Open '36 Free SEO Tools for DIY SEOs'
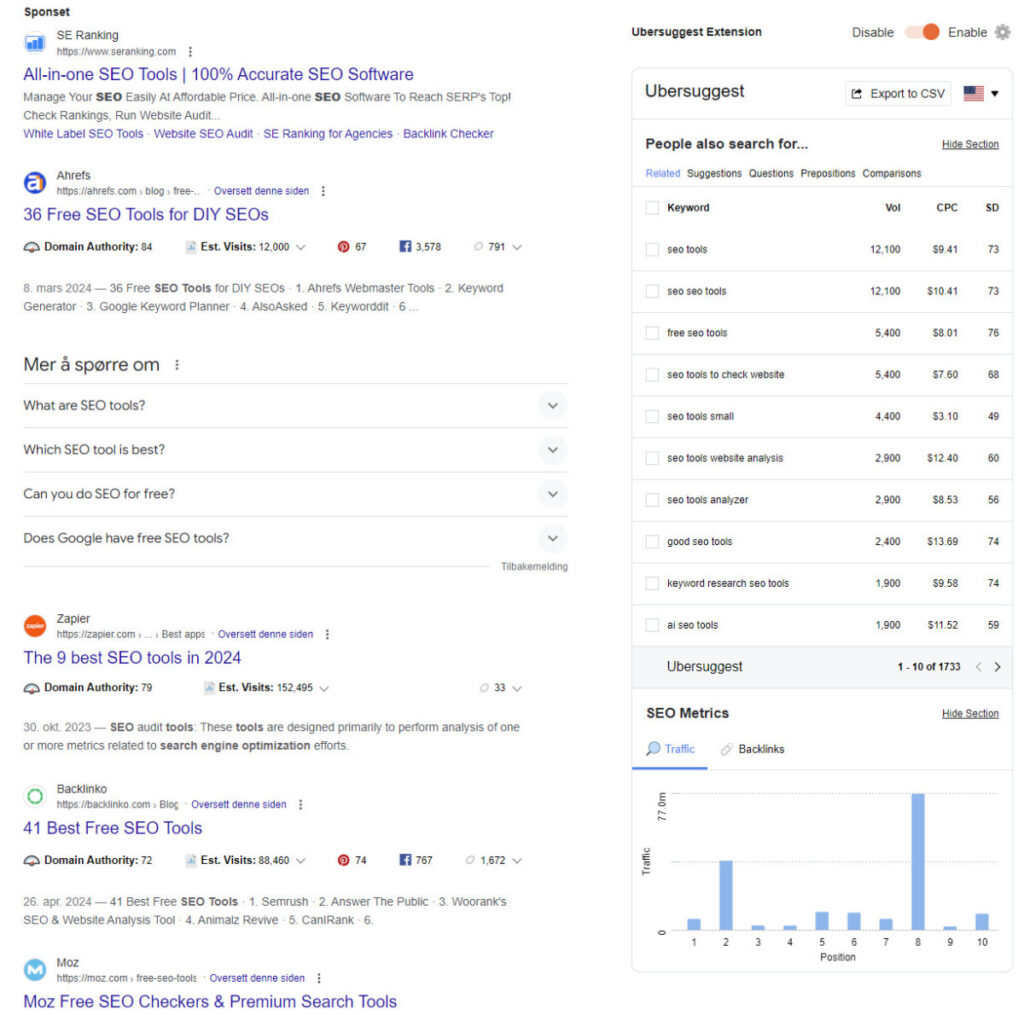 (146, 215)
